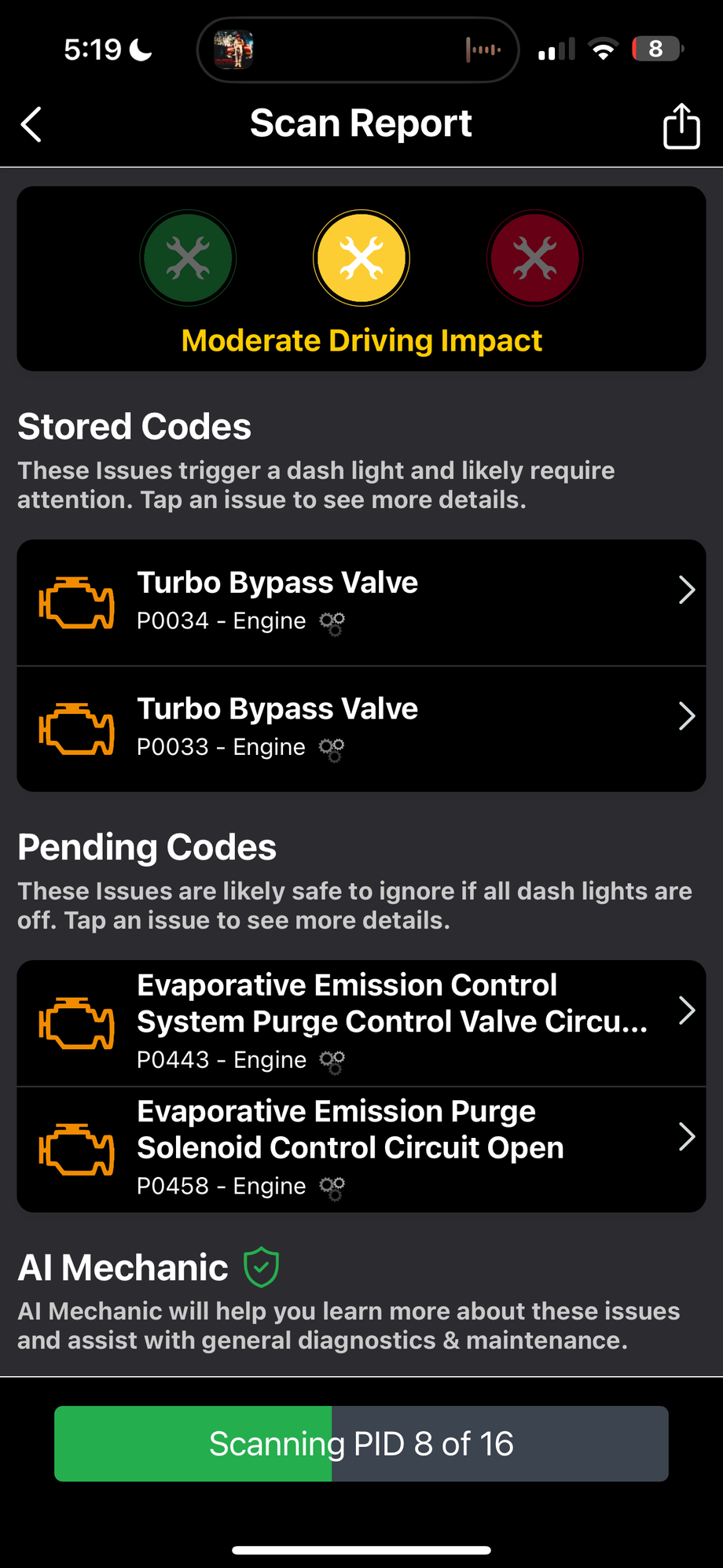
Task: Open Evaporative Emission Purge Solenoid entry
Action: point(350,1130)
